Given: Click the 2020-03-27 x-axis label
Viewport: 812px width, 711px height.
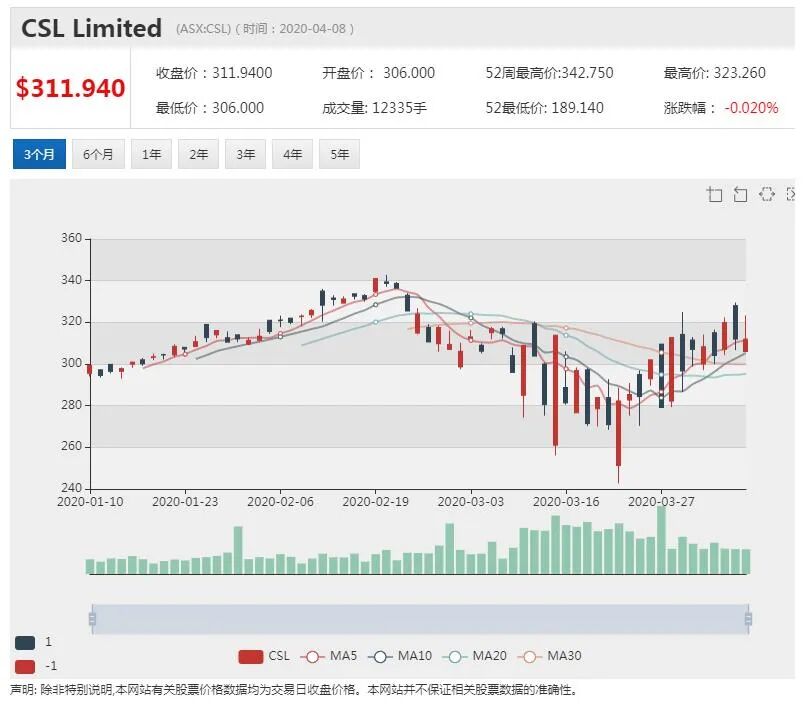Looking at the screenshot, I should pos(661,502).
